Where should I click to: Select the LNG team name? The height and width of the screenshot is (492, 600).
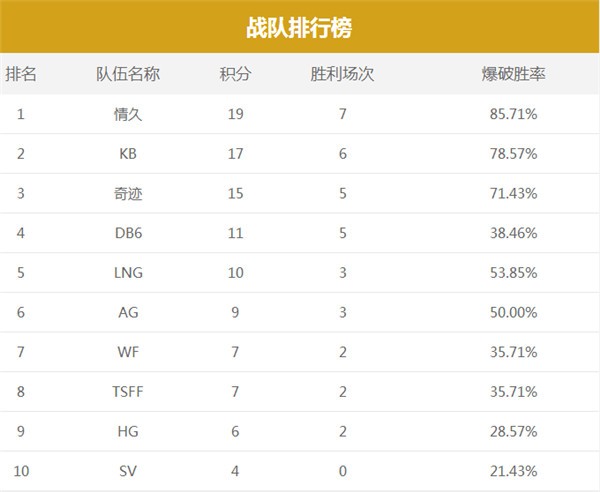coord(128,273)
